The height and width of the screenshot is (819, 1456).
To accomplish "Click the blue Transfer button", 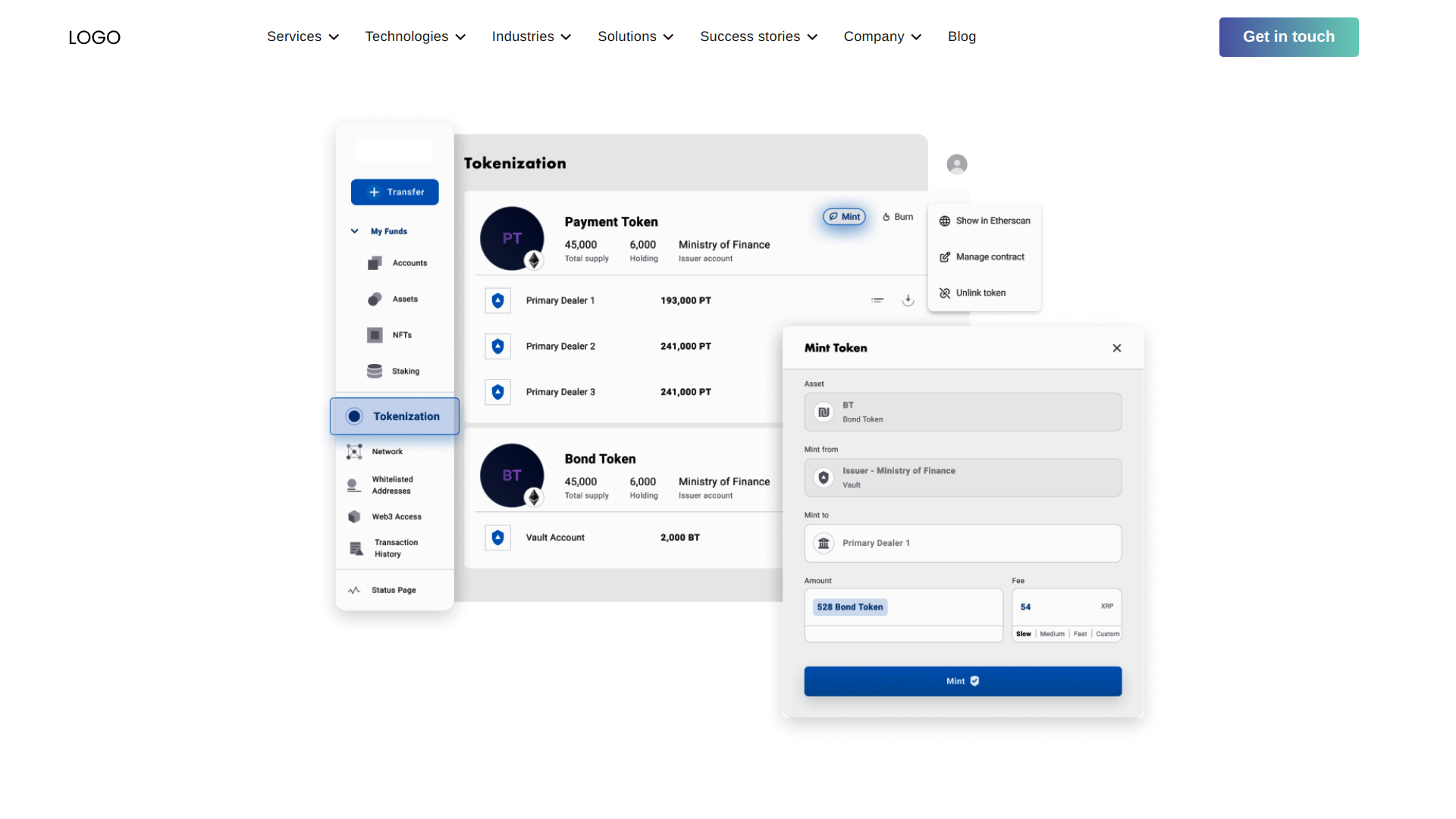I will click(394, 192).
